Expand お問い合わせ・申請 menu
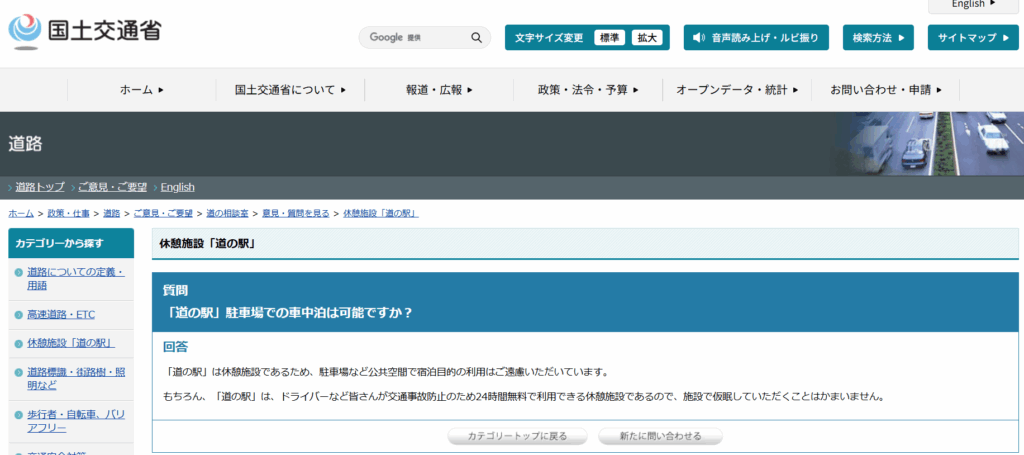Viewport: 1024px width, 455px height. [x=886, y=89]
